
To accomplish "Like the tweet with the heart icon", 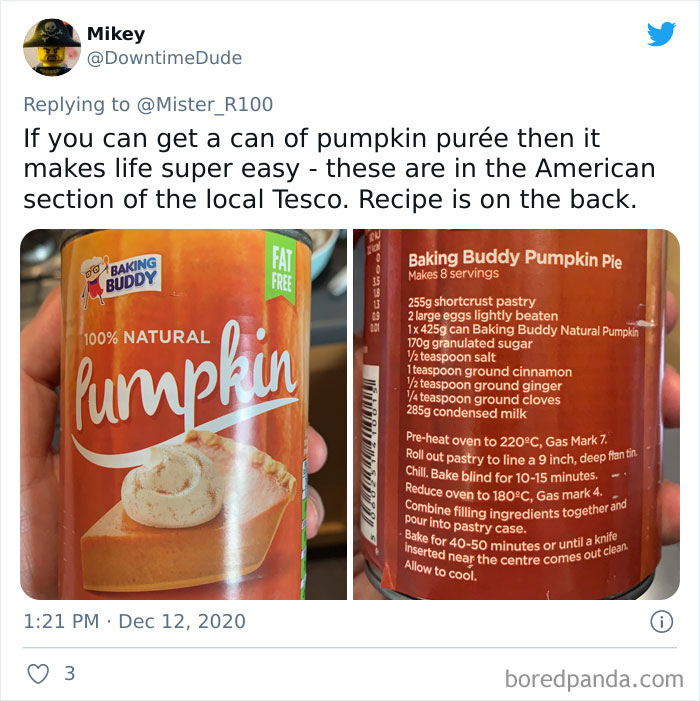I will [x=38, y=673].
